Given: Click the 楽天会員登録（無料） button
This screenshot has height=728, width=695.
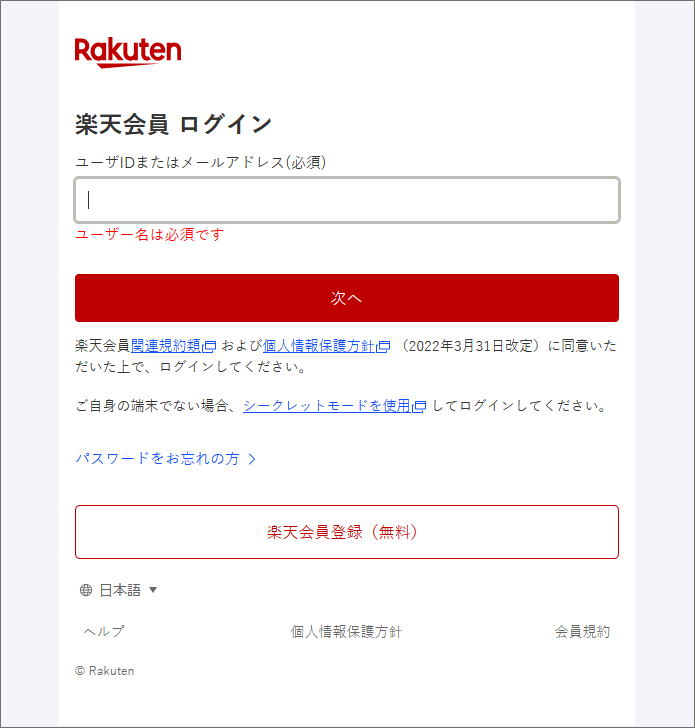Looking at the screenshot, I should click(347, 532).
